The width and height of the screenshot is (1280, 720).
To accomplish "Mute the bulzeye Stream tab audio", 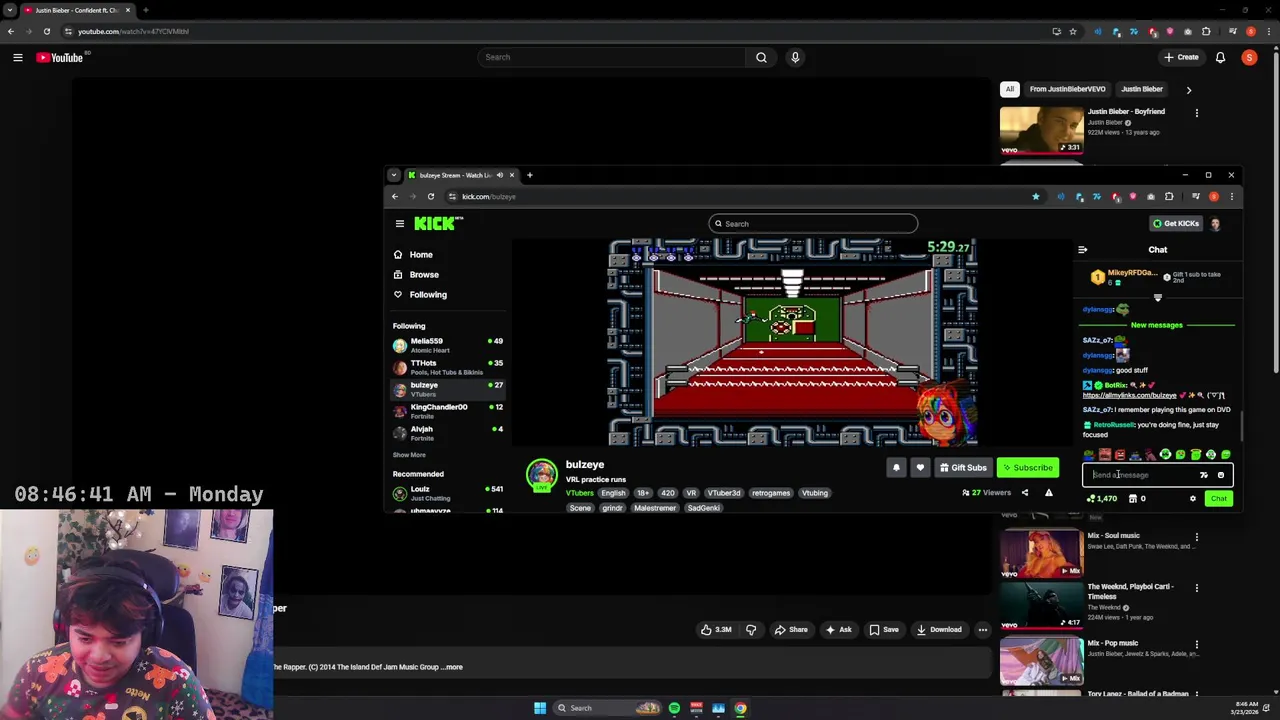I will (x=499, y=176).
